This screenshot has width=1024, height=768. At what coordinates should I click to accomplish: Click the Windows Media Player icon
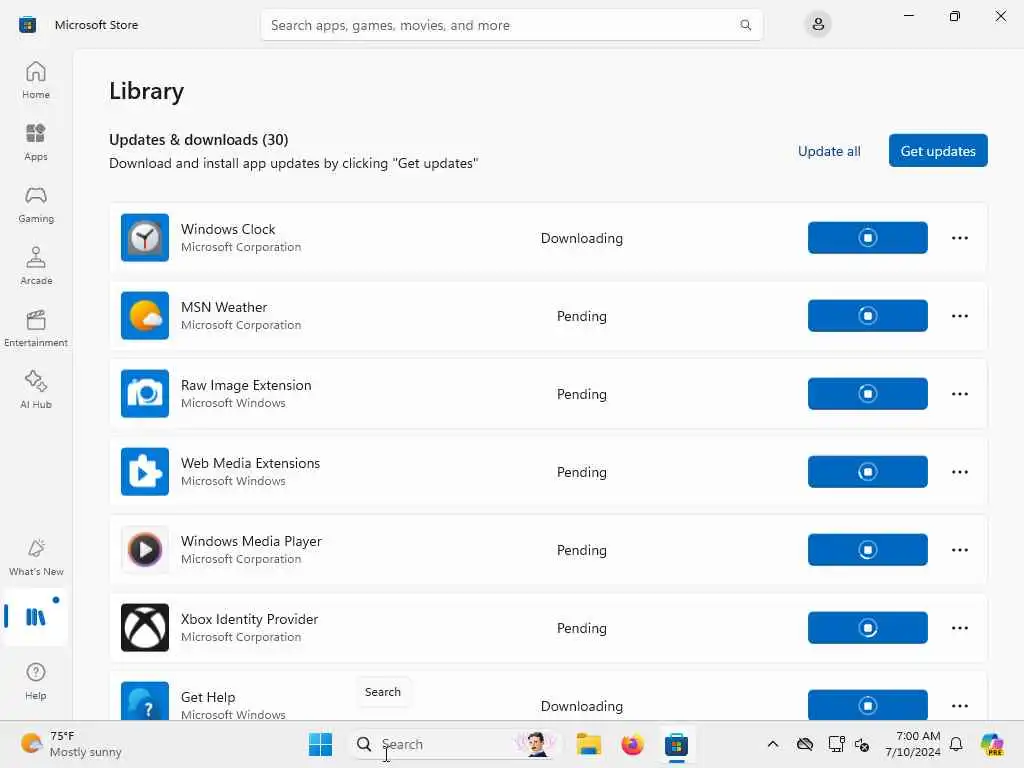coord(145,550)
